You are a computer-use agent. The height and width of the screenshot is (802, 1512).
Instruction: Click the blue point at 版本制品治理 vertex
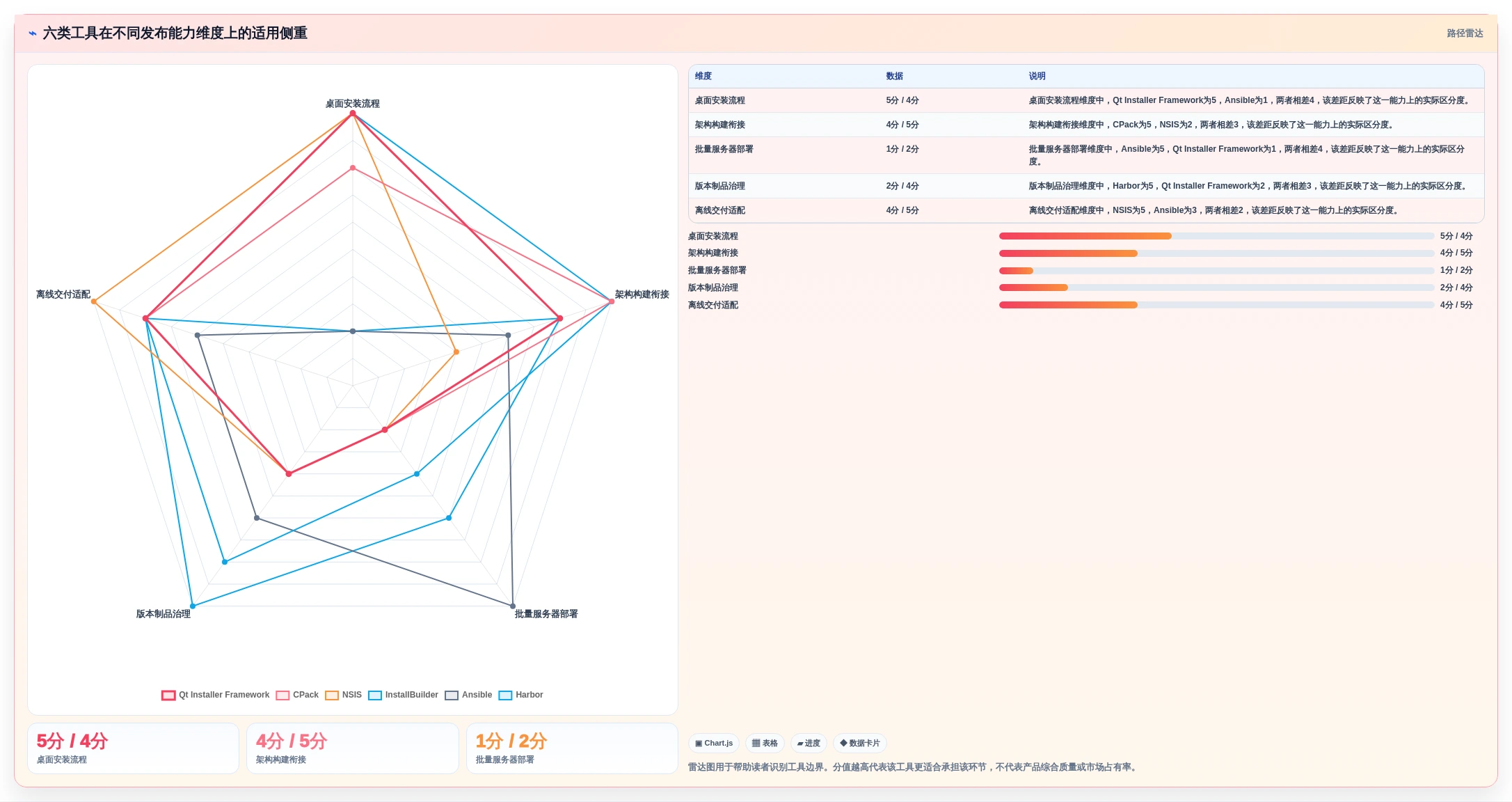click(193, 606)
